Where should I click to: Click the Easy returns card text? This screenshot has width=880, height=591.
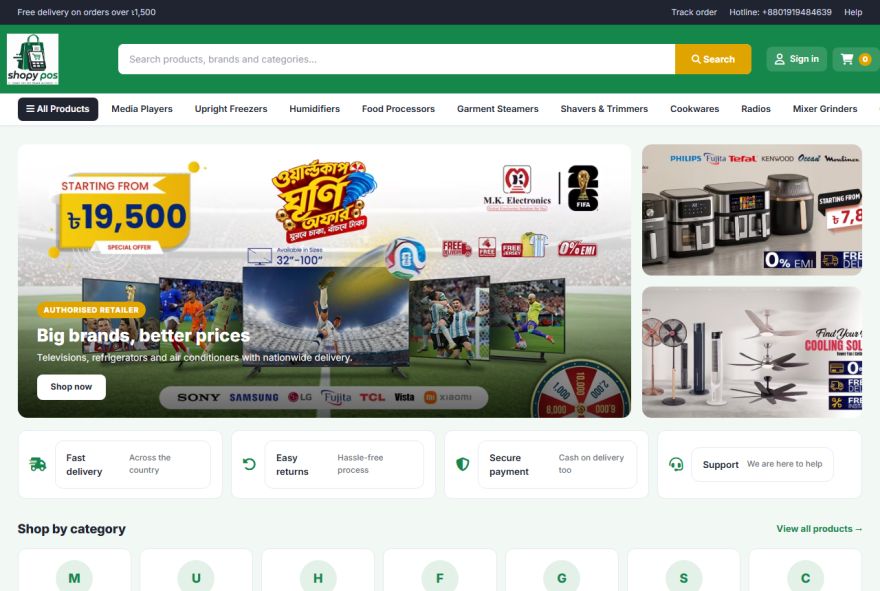click(x=292, y=465)
